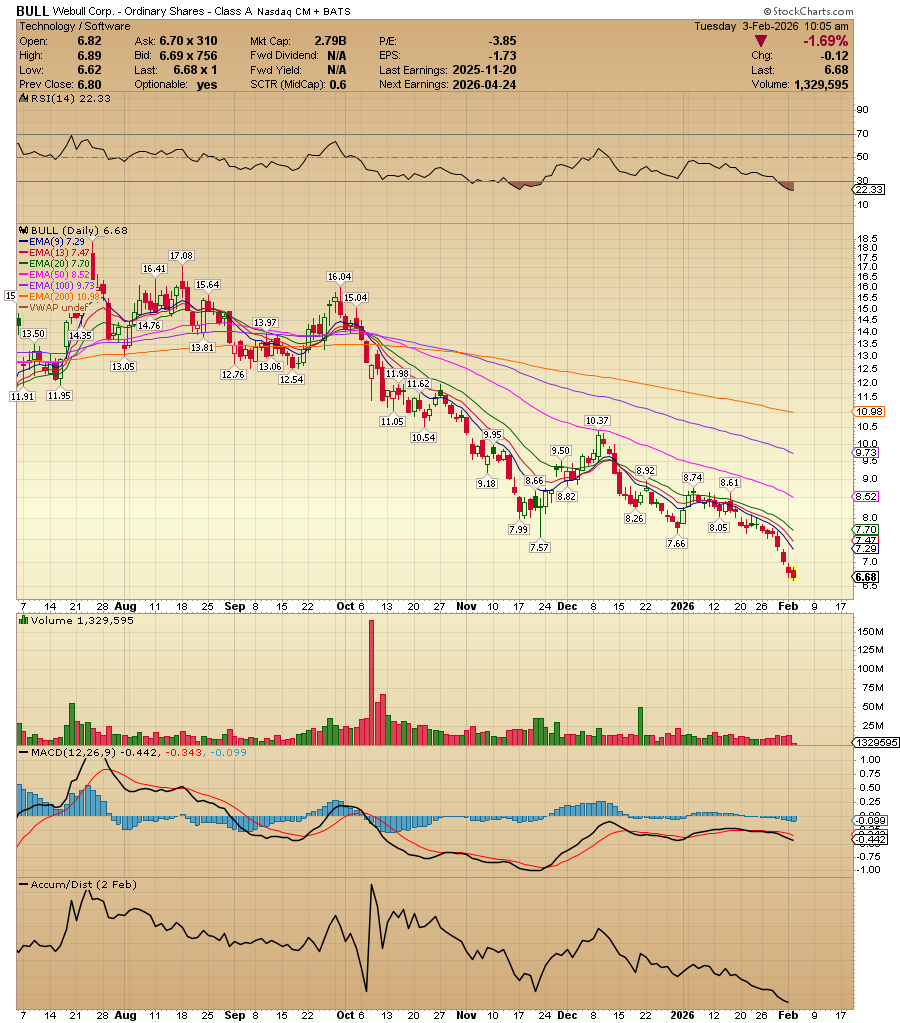Click the small icon beside RSI(14) label
The image size is (900, 1023).
[x=23, y=99]
